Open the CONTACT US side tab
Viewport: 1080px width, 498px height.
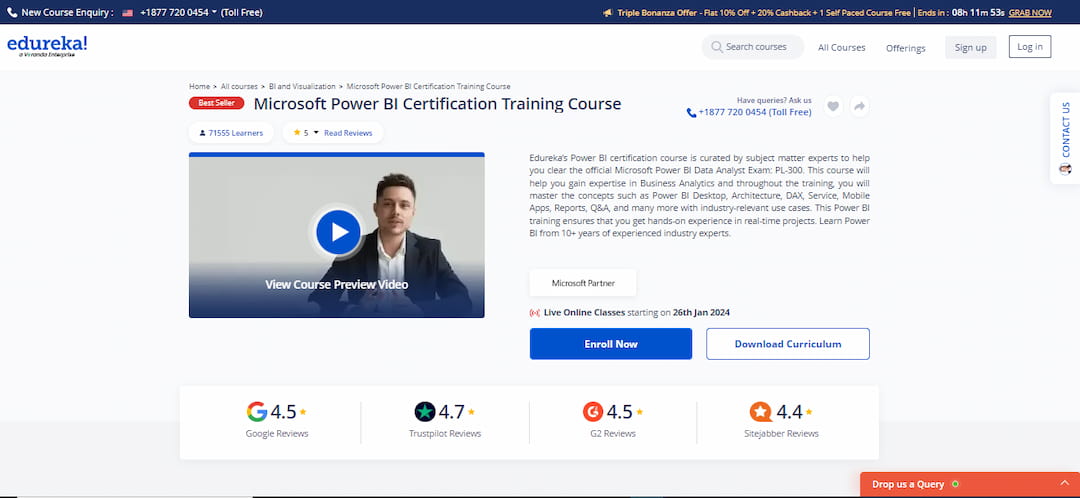point(1065,138)
